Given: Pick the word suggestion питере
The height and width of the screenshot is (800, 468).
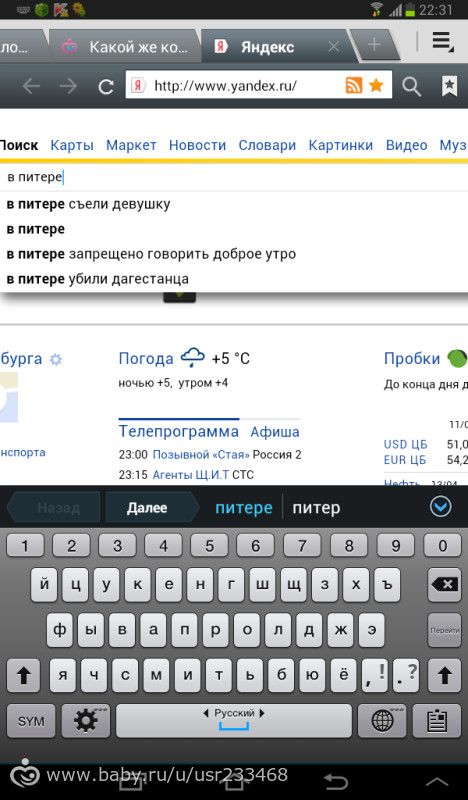Looking at the screenshot, I should 243,508.
